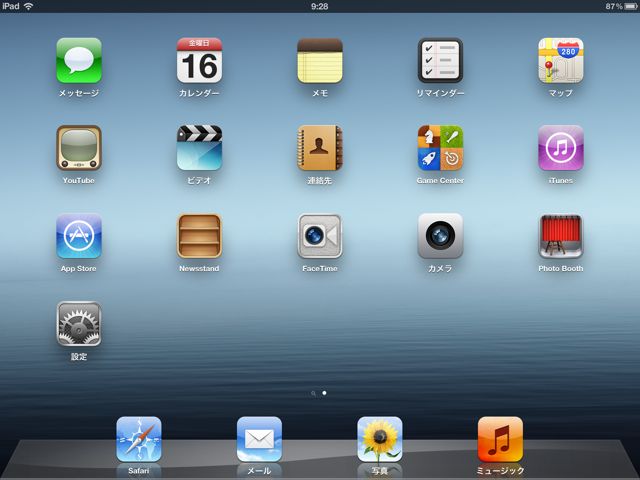Open the Contacts app (連絡先)
This screenshot has height=480, width=640.
(320, 148)
